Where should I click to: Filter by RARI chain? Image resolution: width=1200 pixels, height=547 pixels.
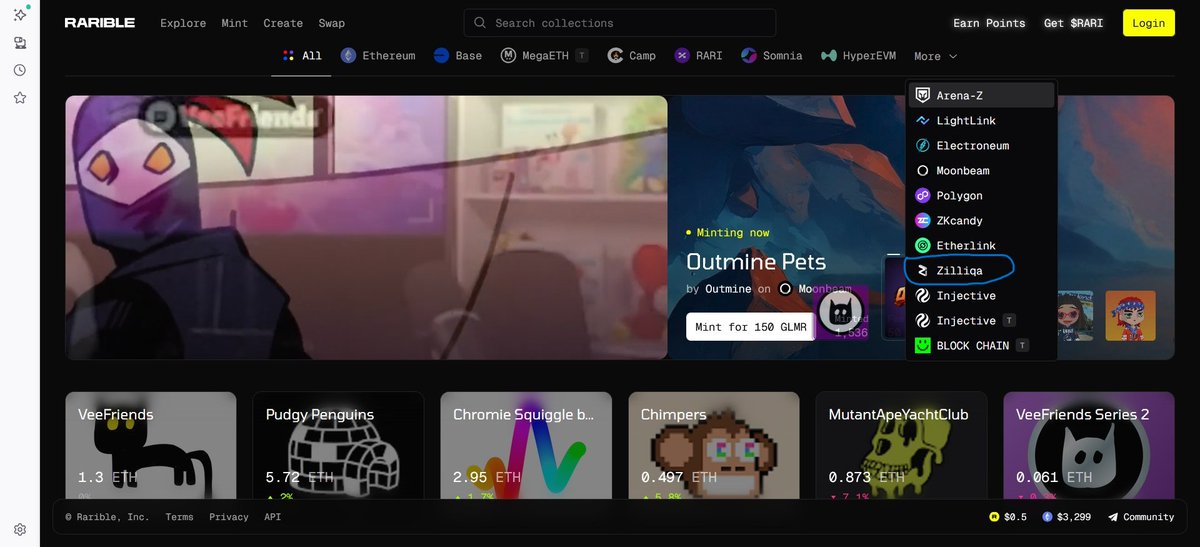click(698, 56)
